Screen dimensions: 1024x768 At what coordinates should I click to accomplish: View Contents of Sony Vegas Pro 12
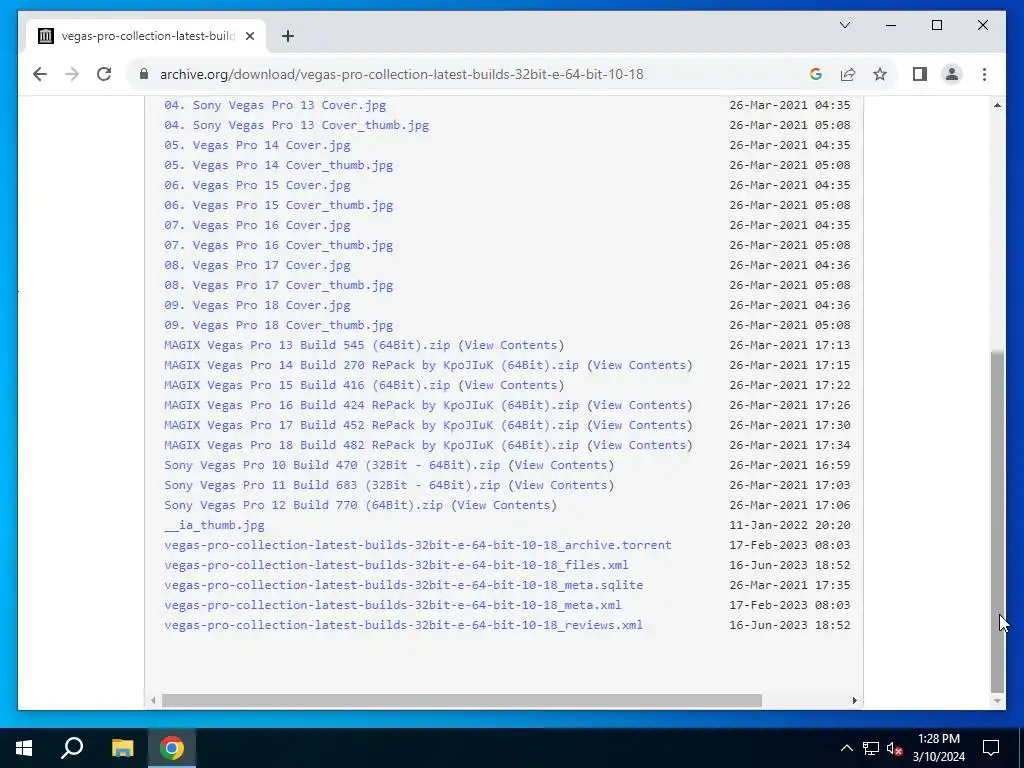[x=504, y=505]
